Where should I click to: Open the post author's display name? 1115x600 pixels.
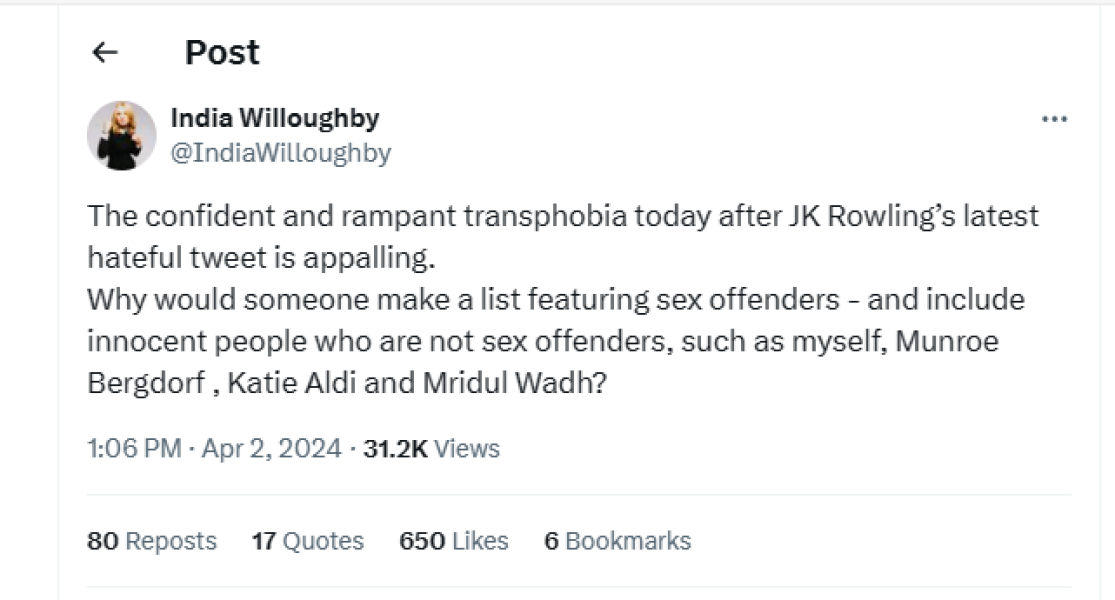click(274, 117)
